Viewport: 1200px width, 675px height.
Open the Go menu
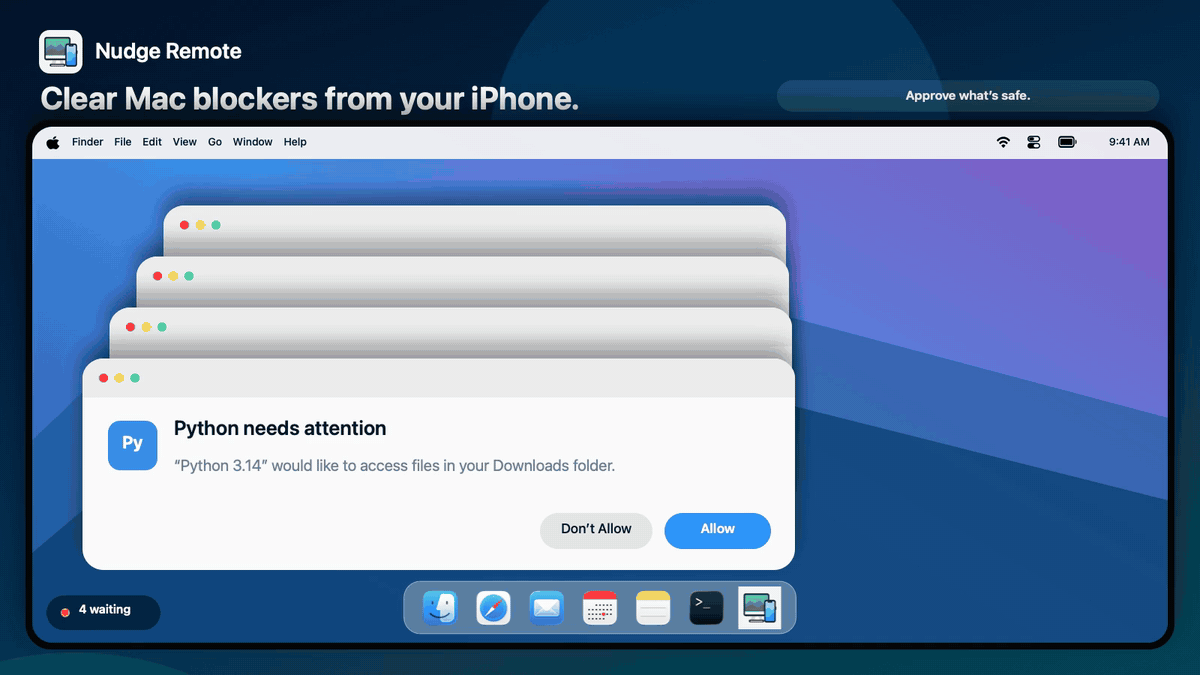point(215,142)
